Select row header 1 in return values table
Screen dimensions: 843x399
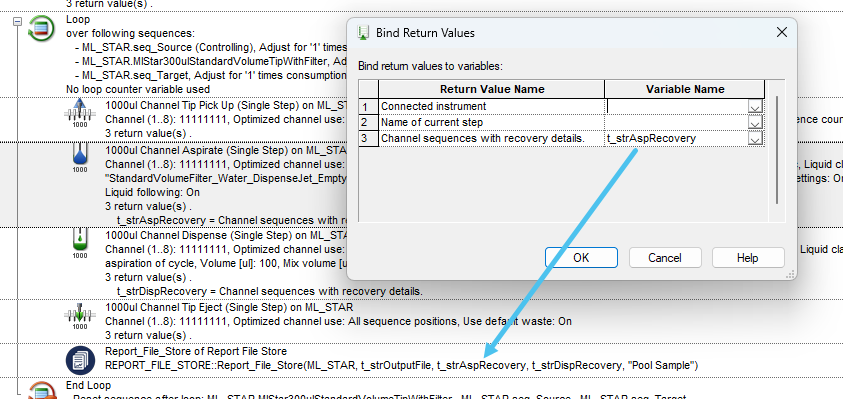[x=368, y=106]
